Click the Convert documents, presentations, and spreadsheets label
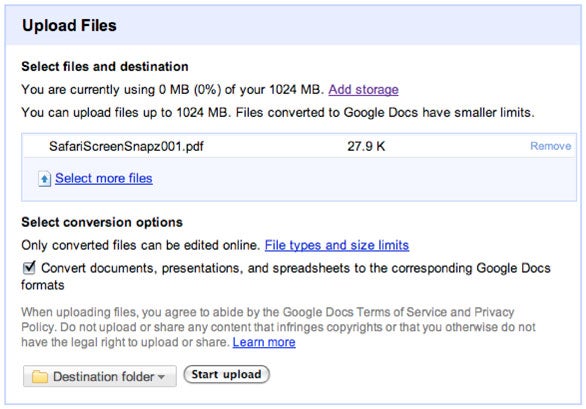 [x=286, y=276]
